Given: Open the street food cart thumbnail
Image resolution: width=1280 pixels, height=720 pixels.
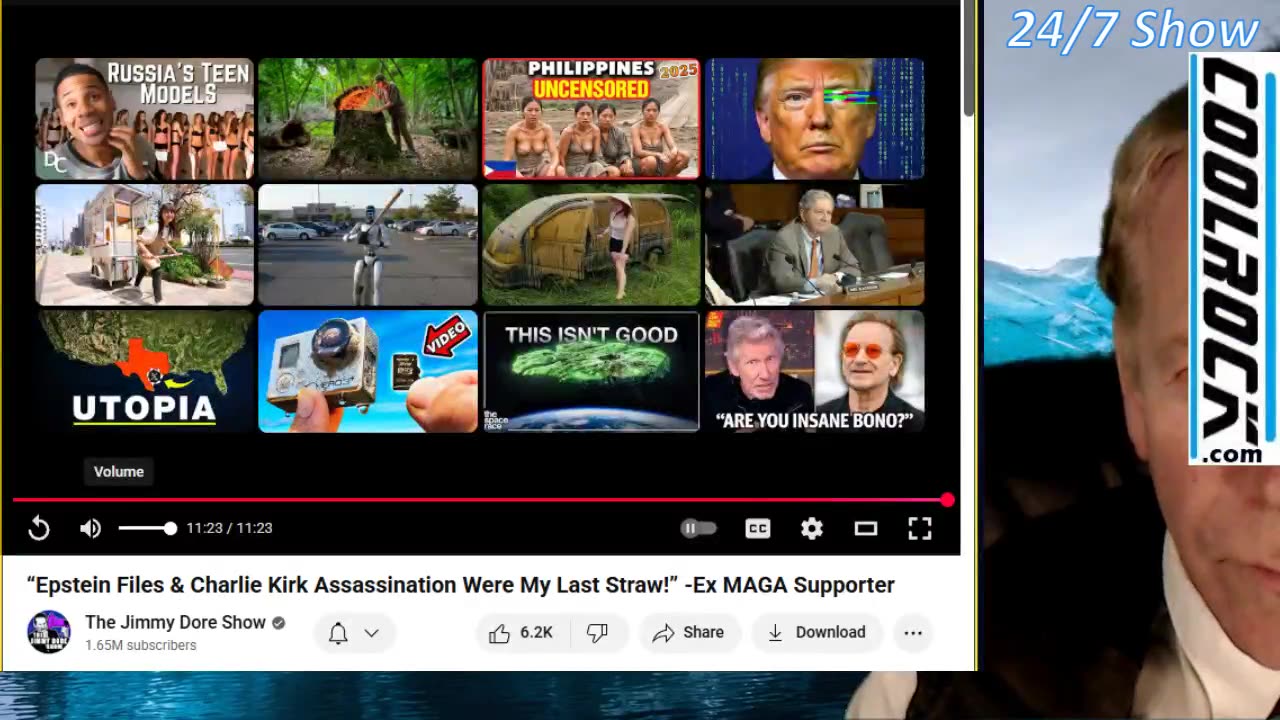Looking at the screenshot, I should coord(145,244).
